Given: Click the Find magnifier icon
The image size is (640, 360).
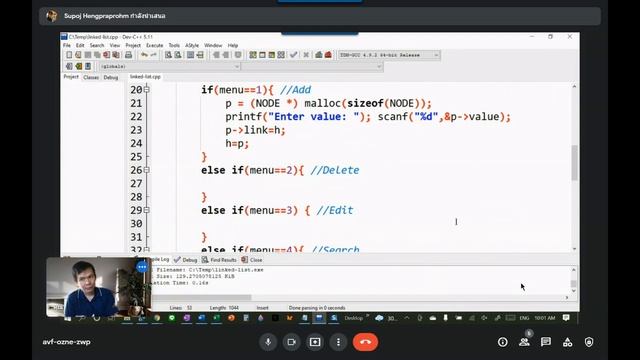Looking at the screenshot, I should [168, 55].
